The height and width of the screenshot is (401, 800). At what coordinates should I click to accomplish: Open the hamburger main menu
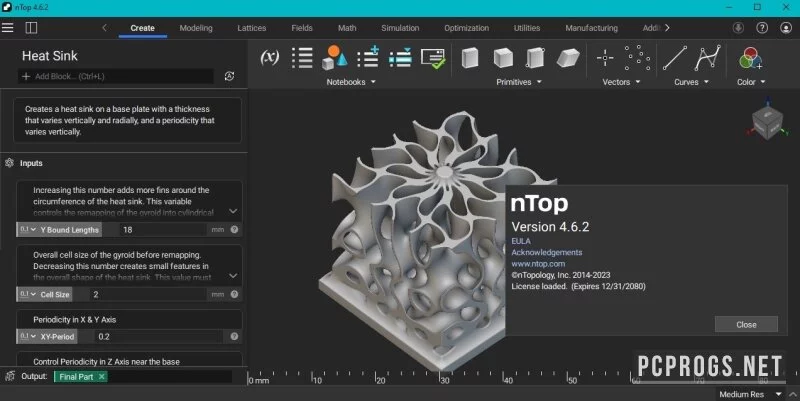click(8, 28)
